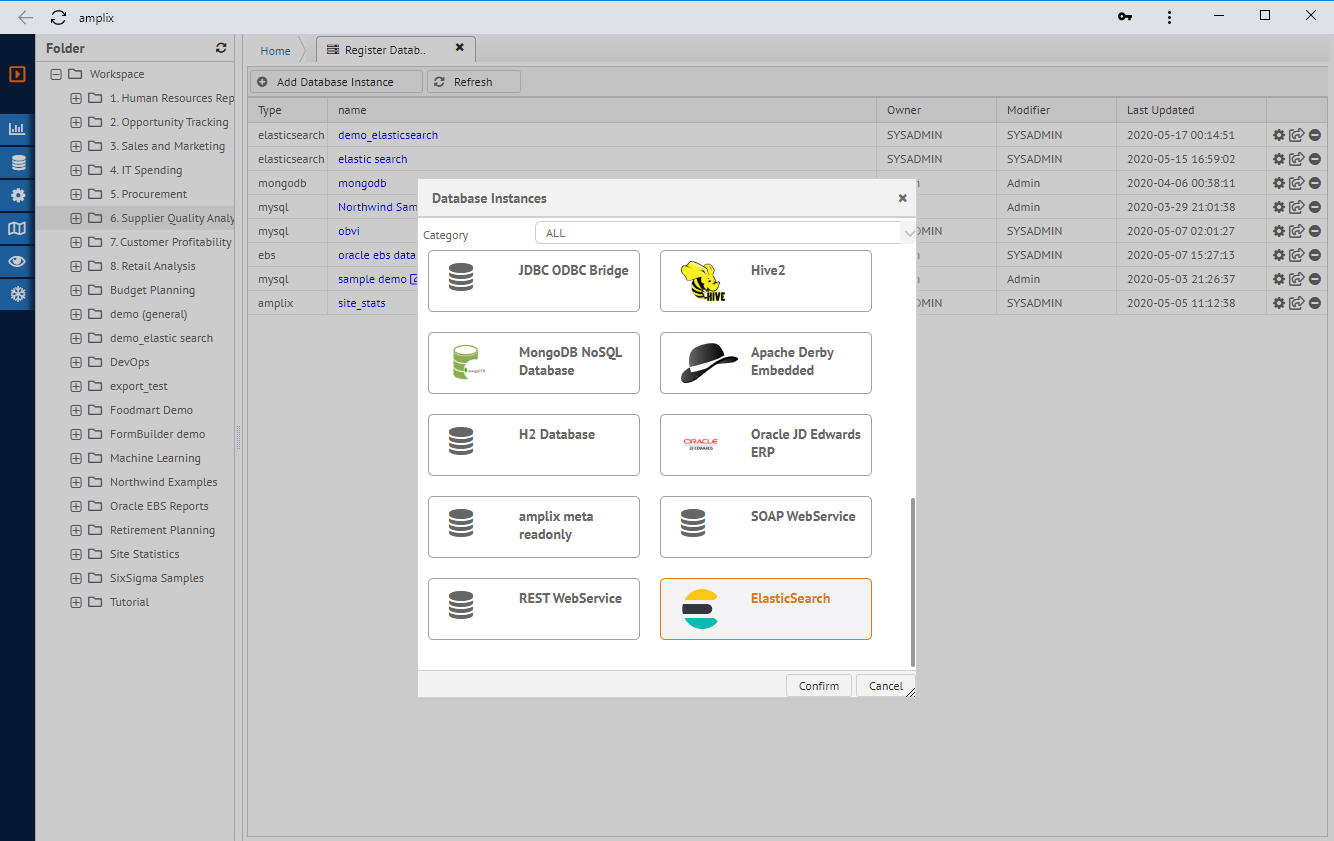Open the site_stats instance link
Image resolution: width=1334 pixels, height=841 pixels.
tap(361, 303)
